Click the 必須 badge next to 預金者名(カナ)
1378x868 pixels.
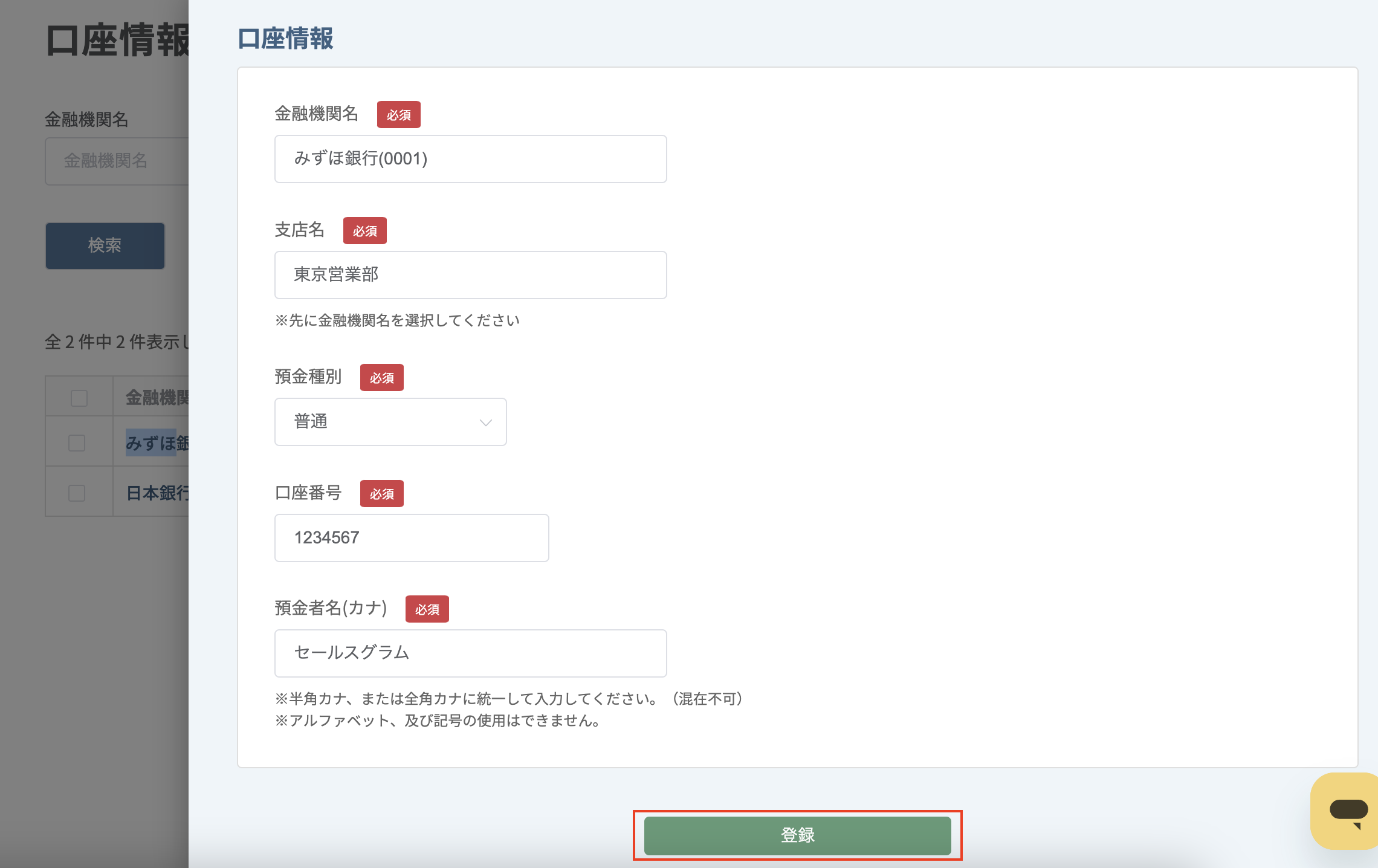(x=427, y=609)
